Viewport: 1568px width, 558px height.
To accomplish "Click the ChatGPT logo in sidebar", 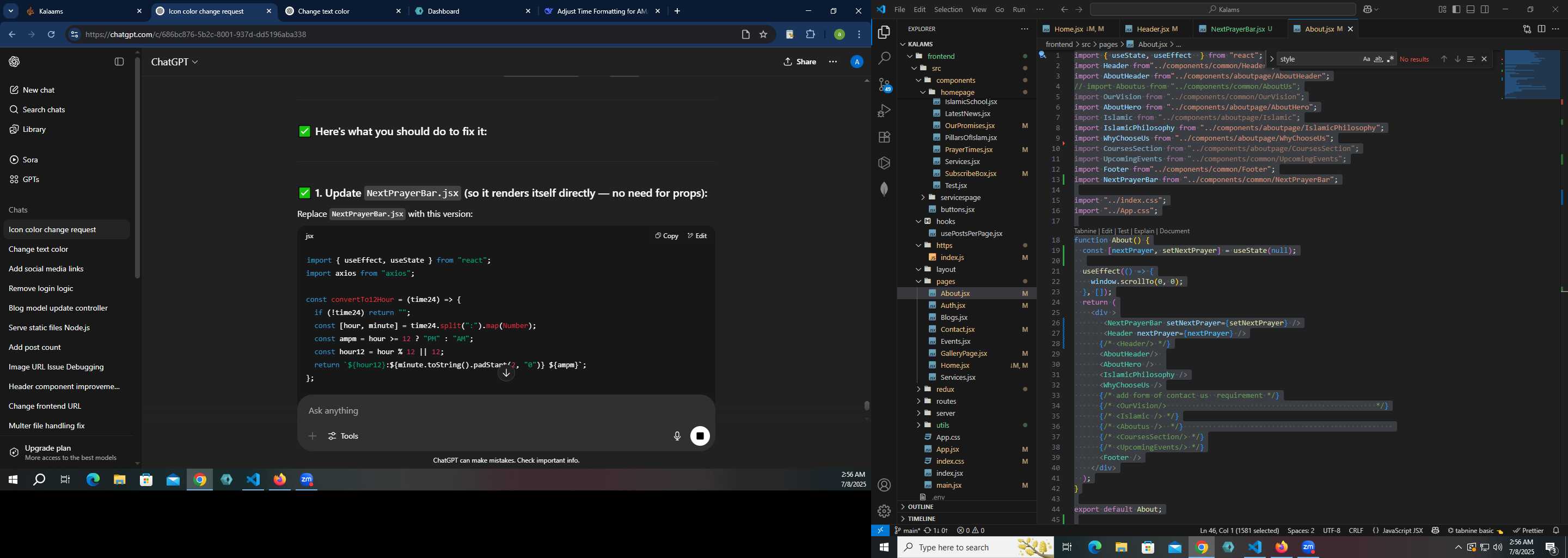I will click(15, 62).
